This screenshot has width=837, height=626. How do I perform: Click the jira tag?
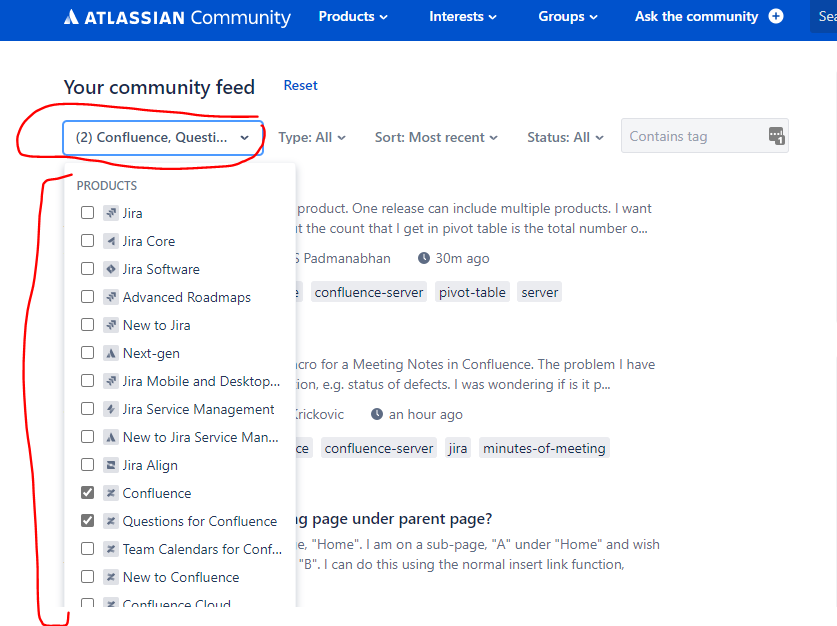tap(458, 448)
